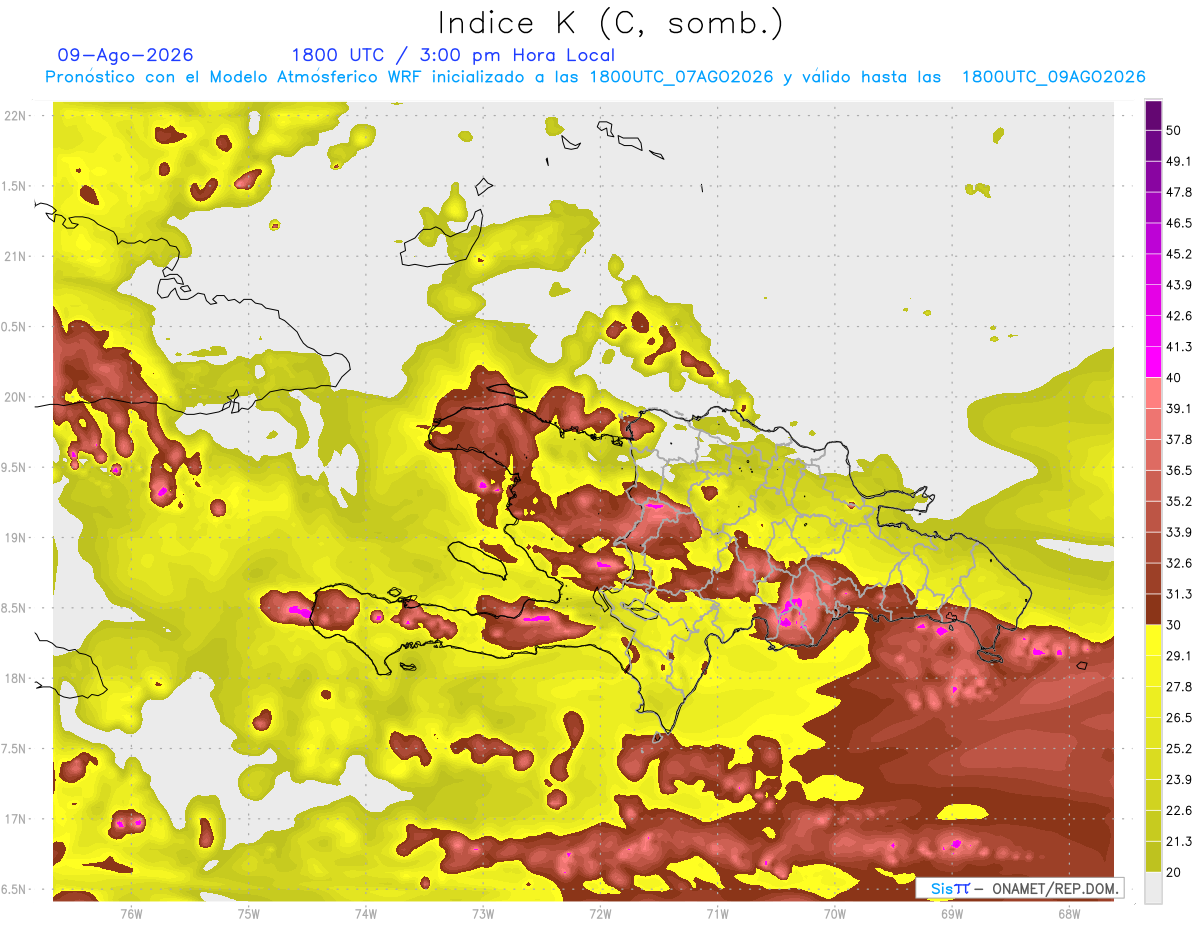Viewport: 1200px width, 927px height.
Task: Click the '70W' longitude axis label
Action: (835, 914)
